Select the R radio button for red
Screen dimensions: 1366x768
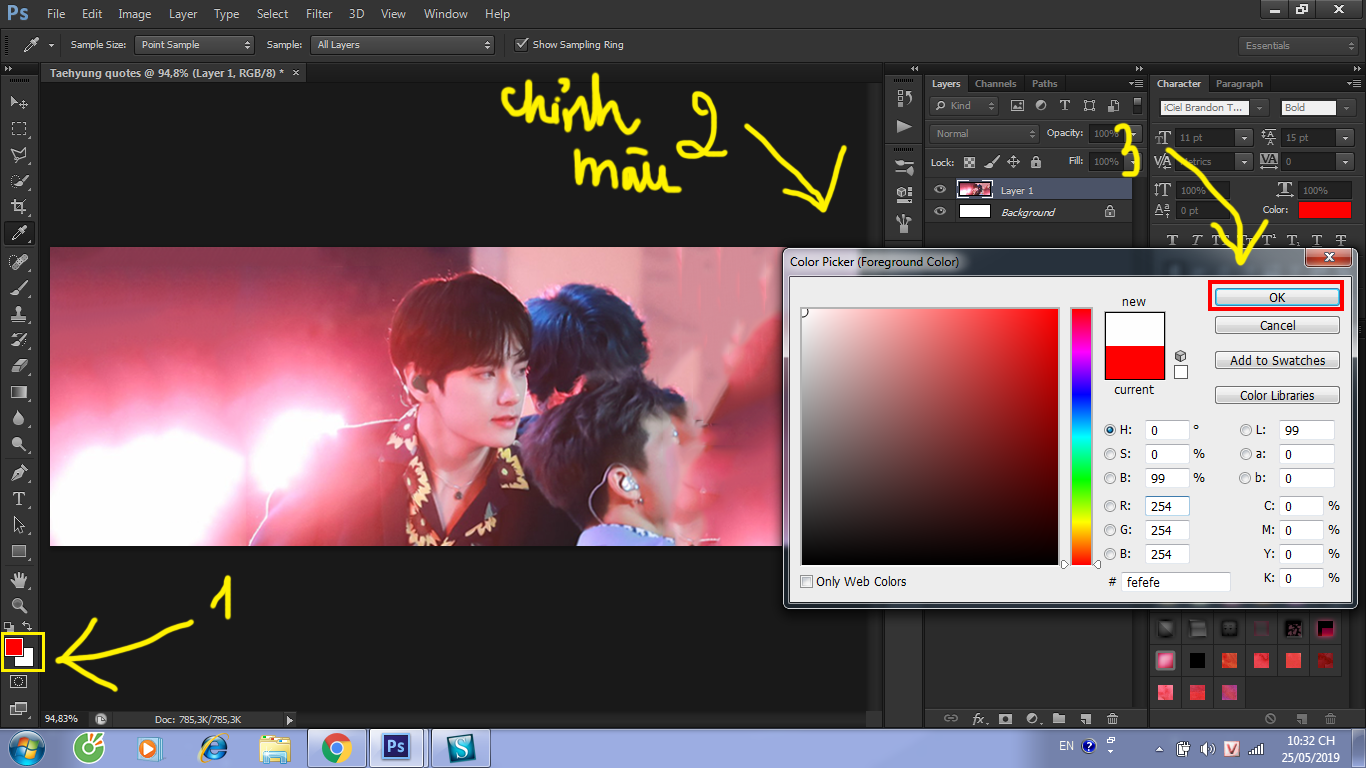(1110, 506)
